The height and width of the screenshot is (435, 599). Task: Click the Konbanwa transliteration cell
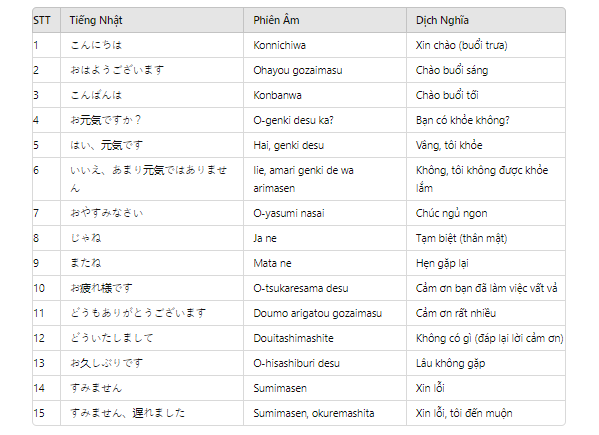pos(325,95)
